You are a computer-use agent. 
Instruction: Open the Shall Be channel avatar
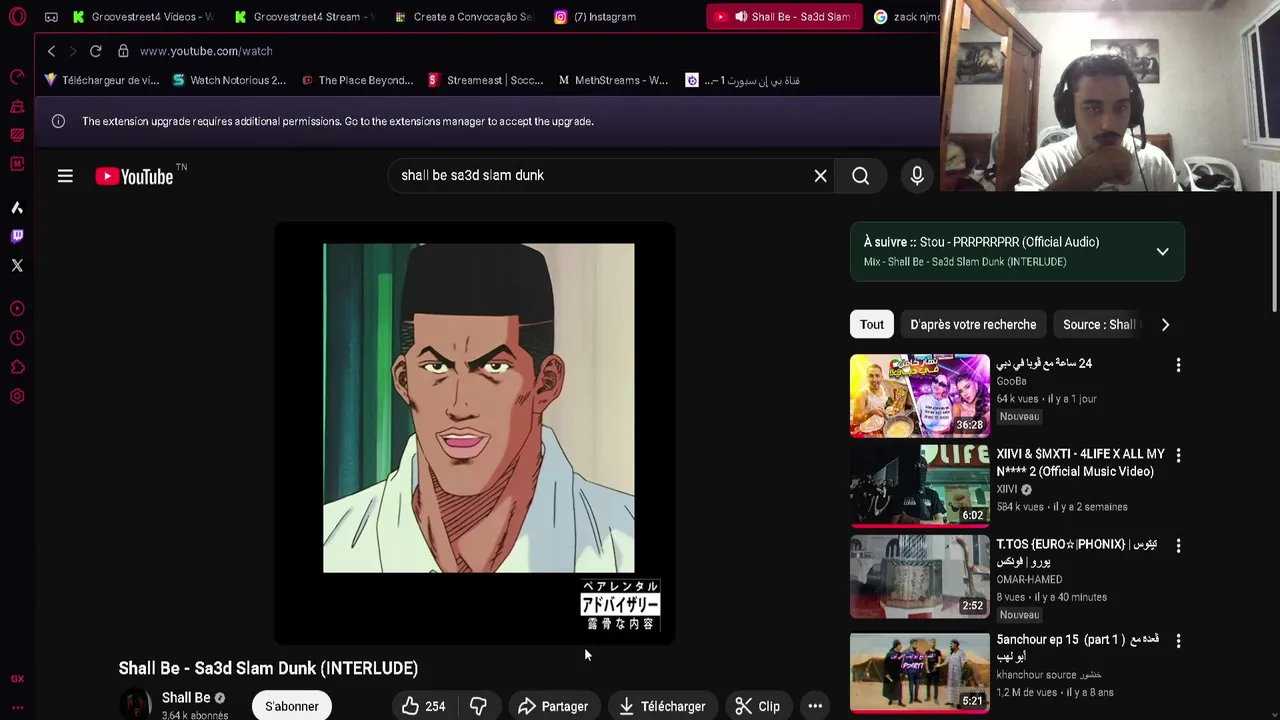pos(135,705)
